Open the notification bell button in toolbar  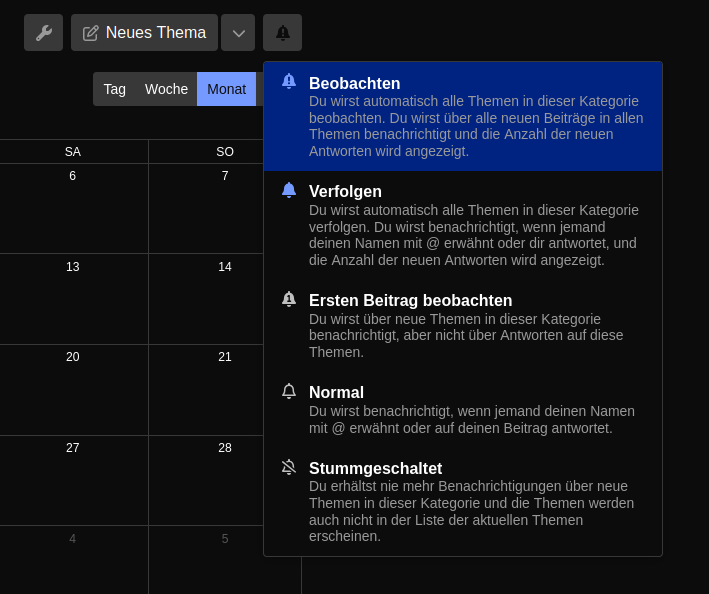[282, 33]
